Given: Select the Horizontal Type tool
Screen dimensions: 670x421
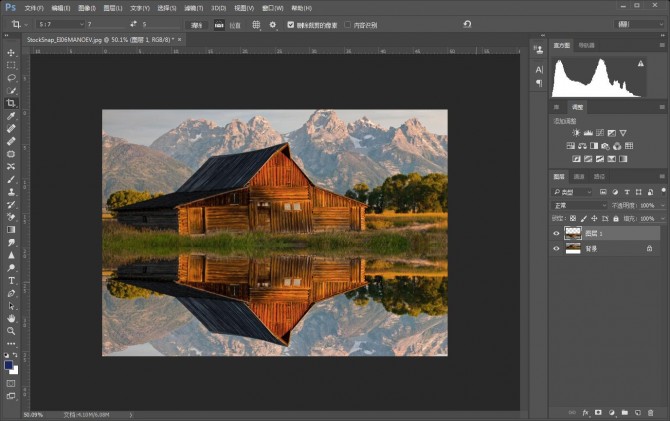Looking at the screenshot, I should [11, 281].
